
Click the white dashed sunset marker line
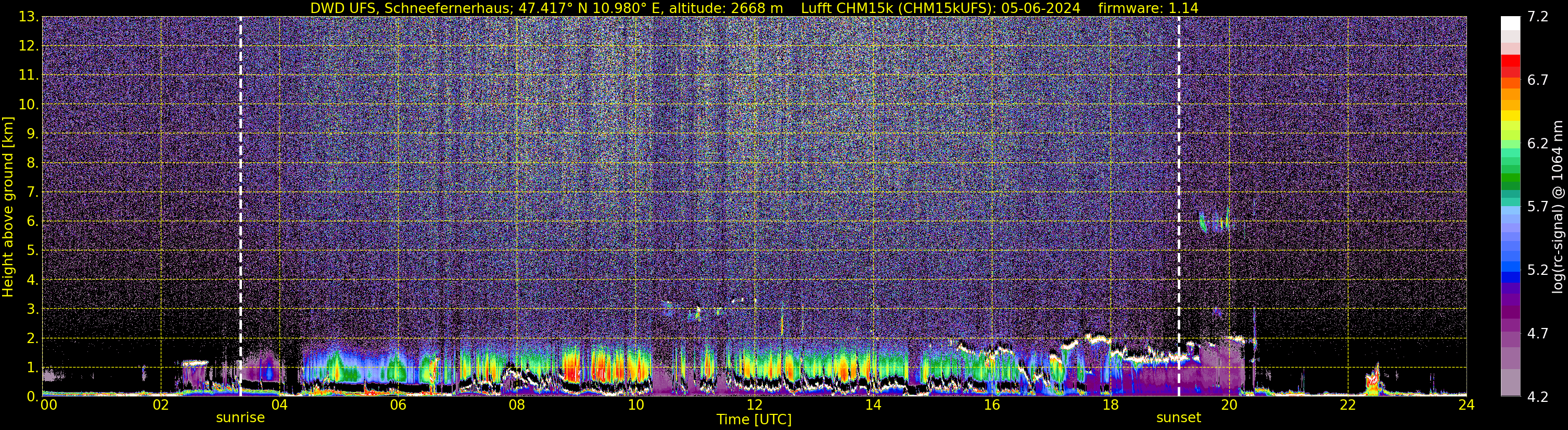tap(1179, 207)
